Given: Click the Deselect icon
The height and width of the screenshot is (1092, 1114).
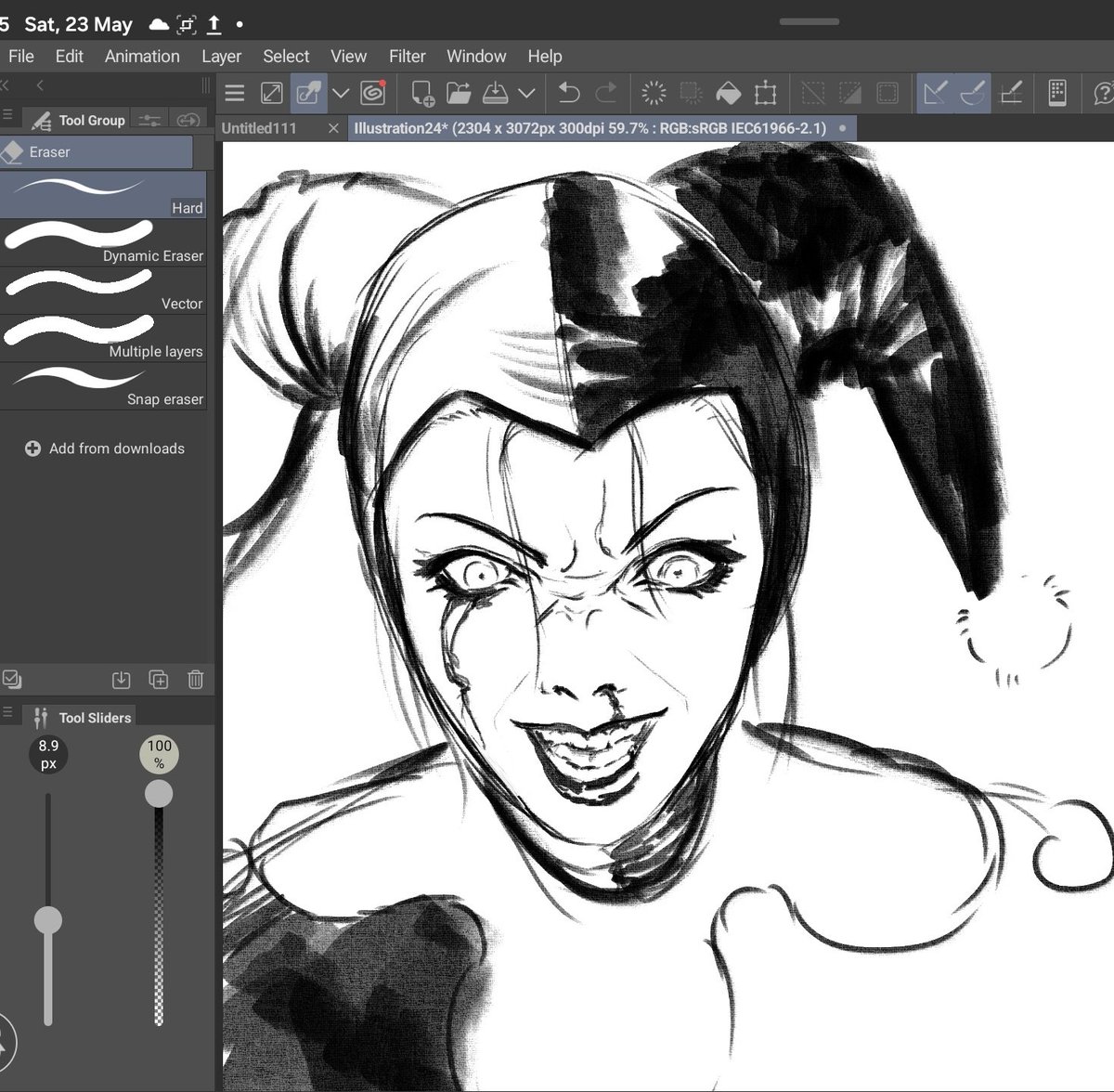Looking at the screenshot, I should pyautogui.click(x=813, y=93).
